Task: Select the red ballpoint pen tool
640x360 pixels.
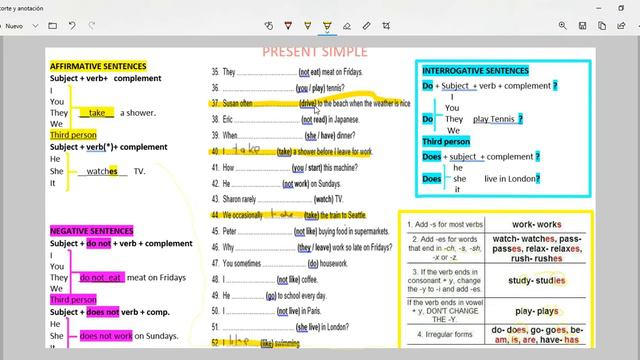Action: 288,26
